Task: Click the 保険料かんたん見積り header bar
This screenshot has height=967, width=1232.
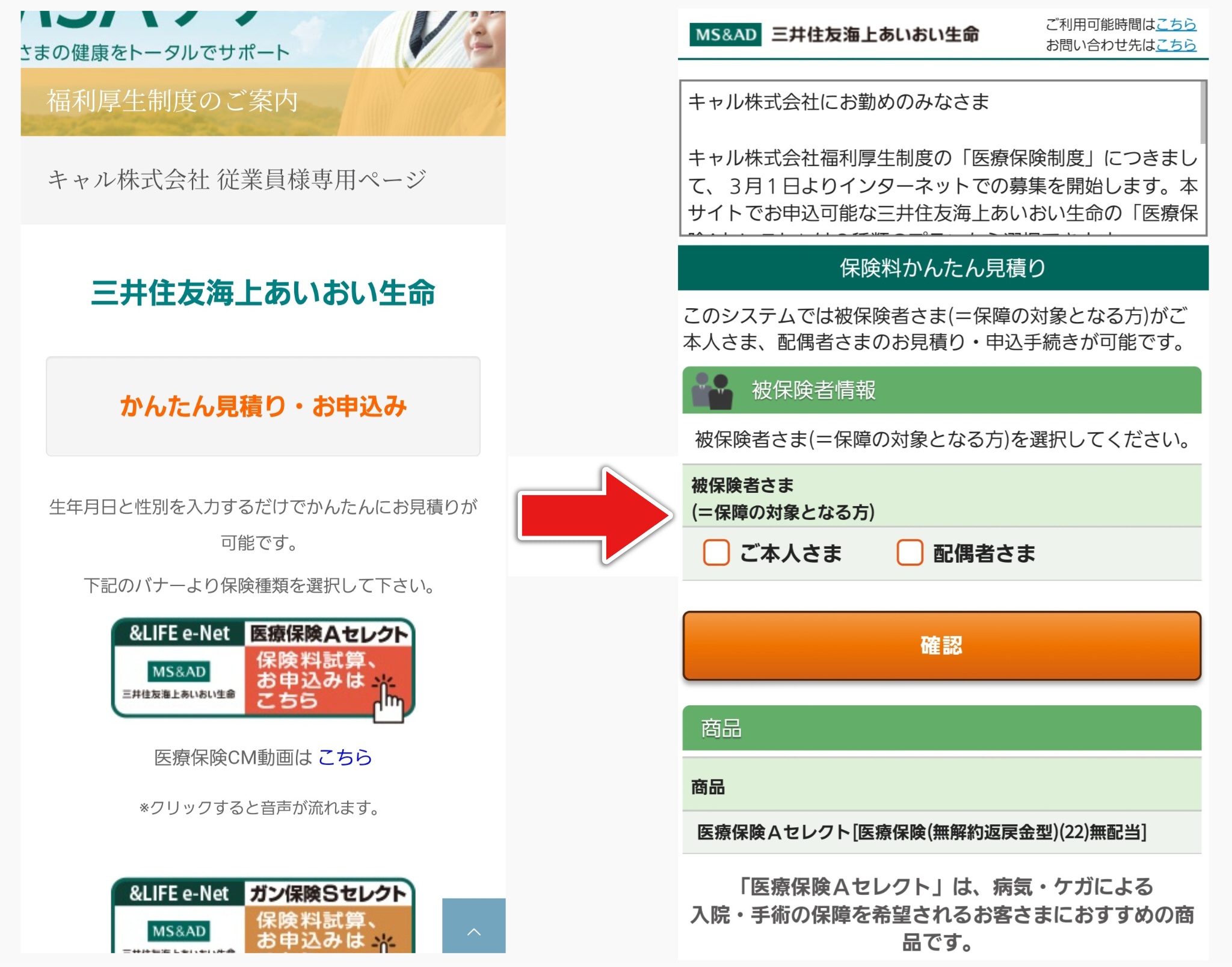Action: point(943,268)
